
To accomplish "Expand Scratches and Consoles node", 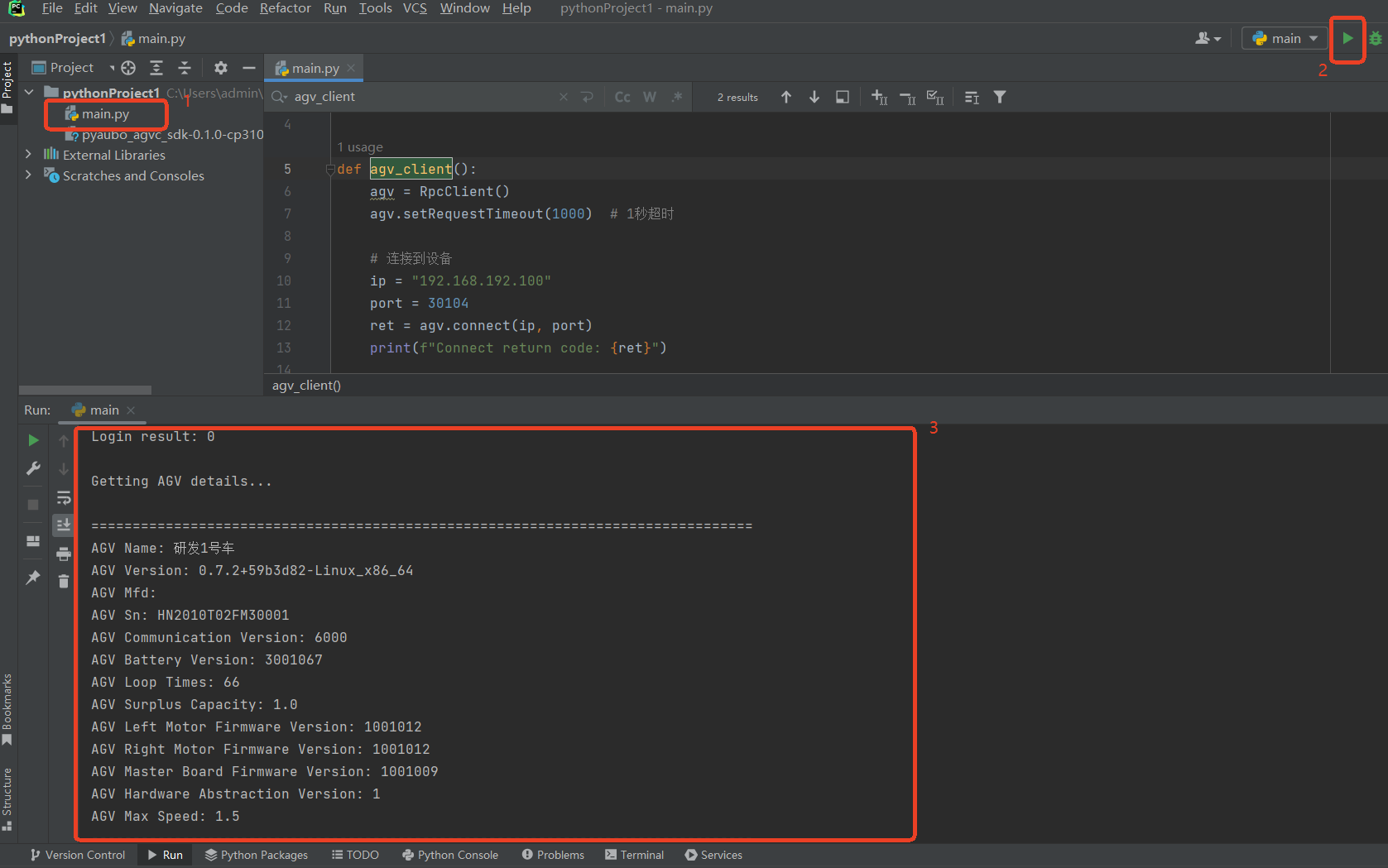I will pyautogui.click(x=28, y=175).
